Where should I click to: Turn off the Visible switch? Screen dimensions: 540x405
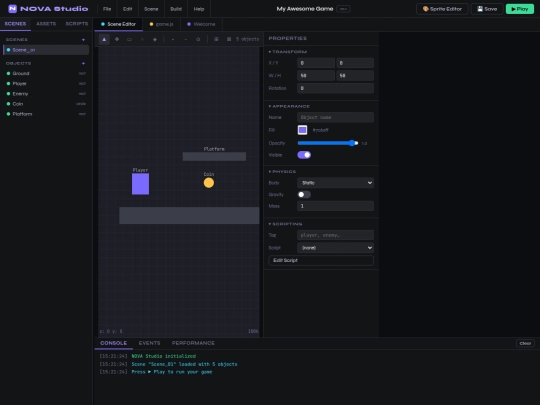[304, 155]
